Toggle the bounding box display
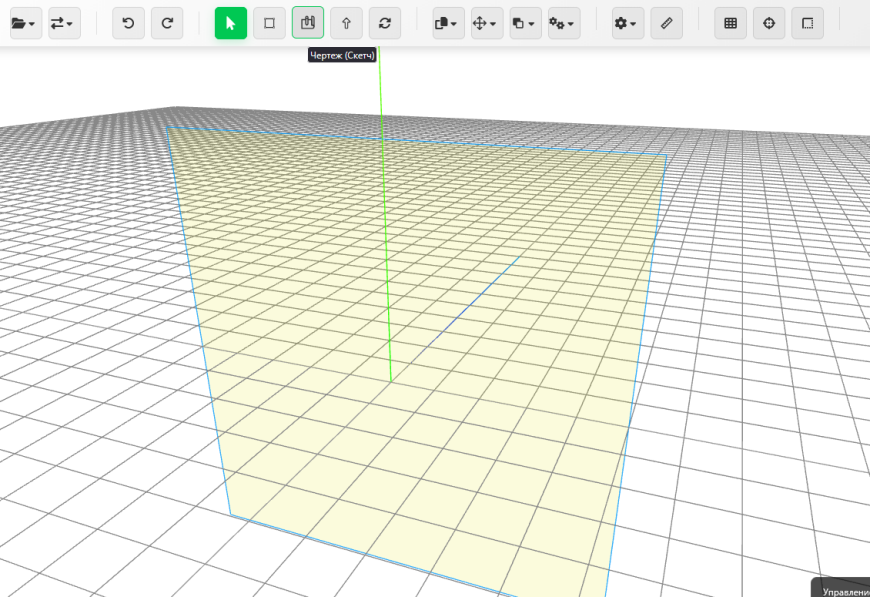The image size is (870, 597). (x=807, y=22)
